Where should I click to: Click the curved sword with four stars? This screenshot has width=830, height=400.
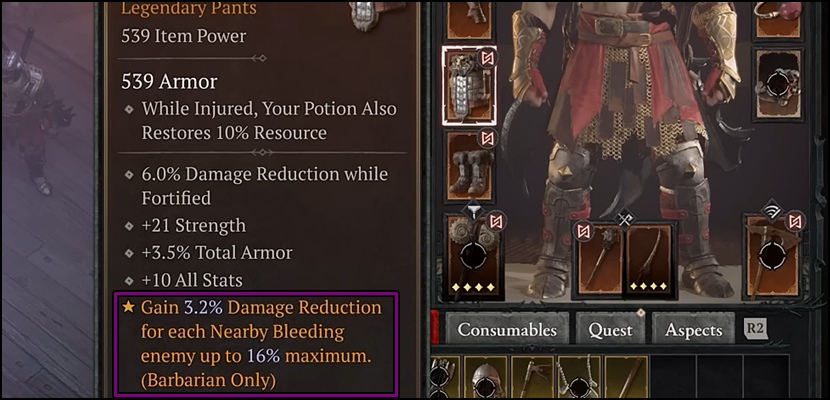[x=649, y=260]
